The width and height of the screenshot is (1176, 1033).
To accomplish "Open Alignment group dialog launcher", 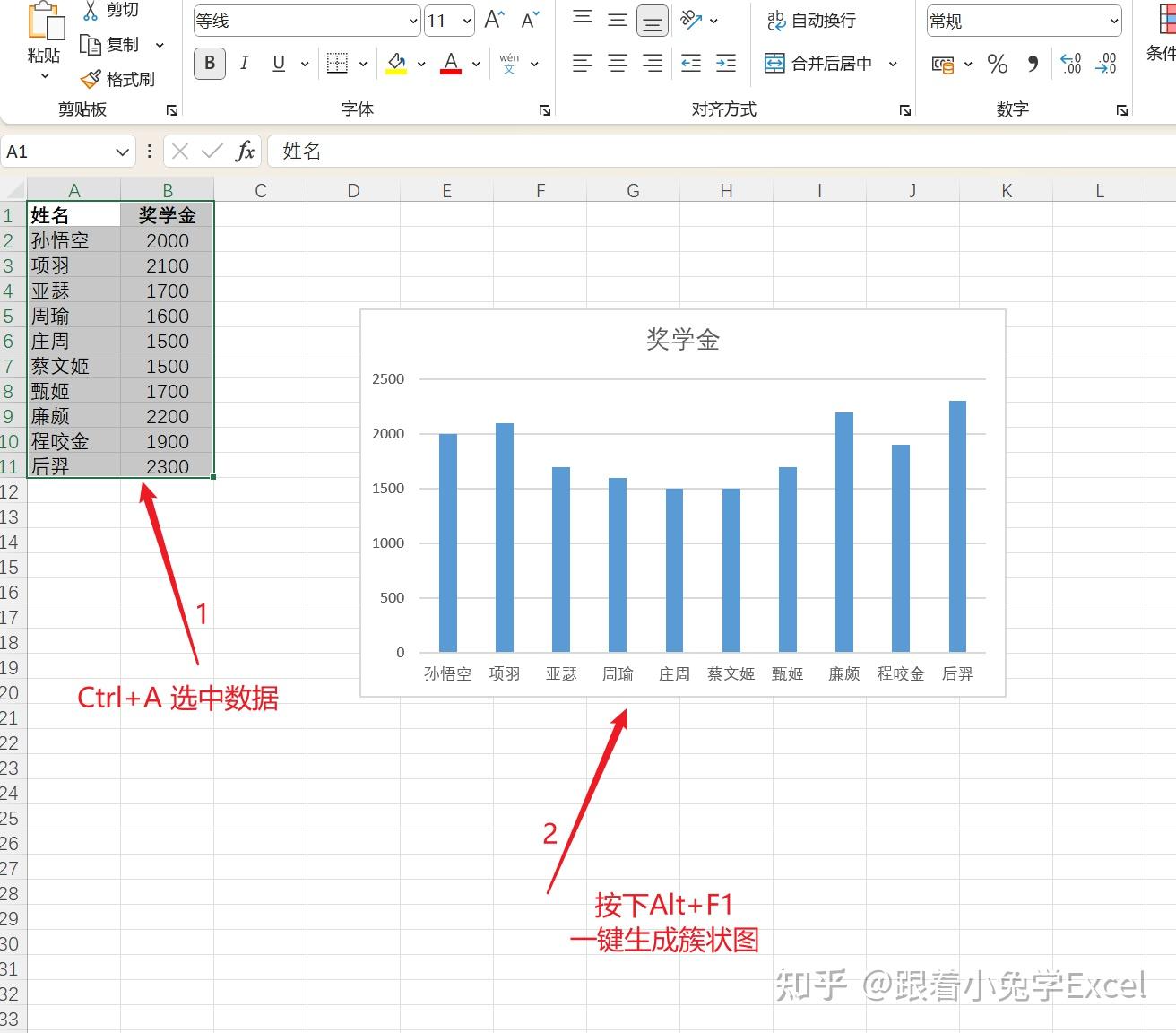I will [905, 110].
